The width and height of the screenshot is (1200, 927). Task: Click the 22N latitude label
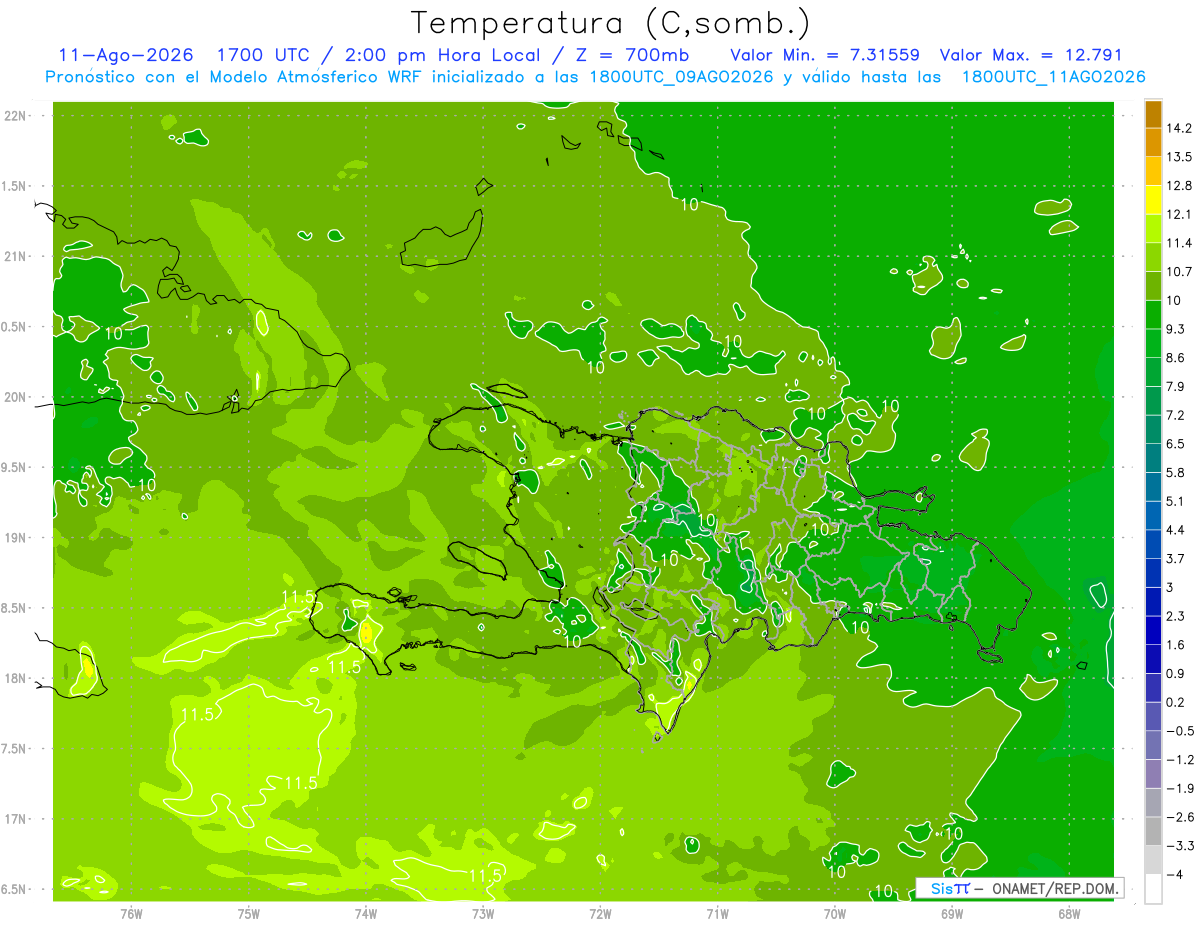[x=17, y=116]
